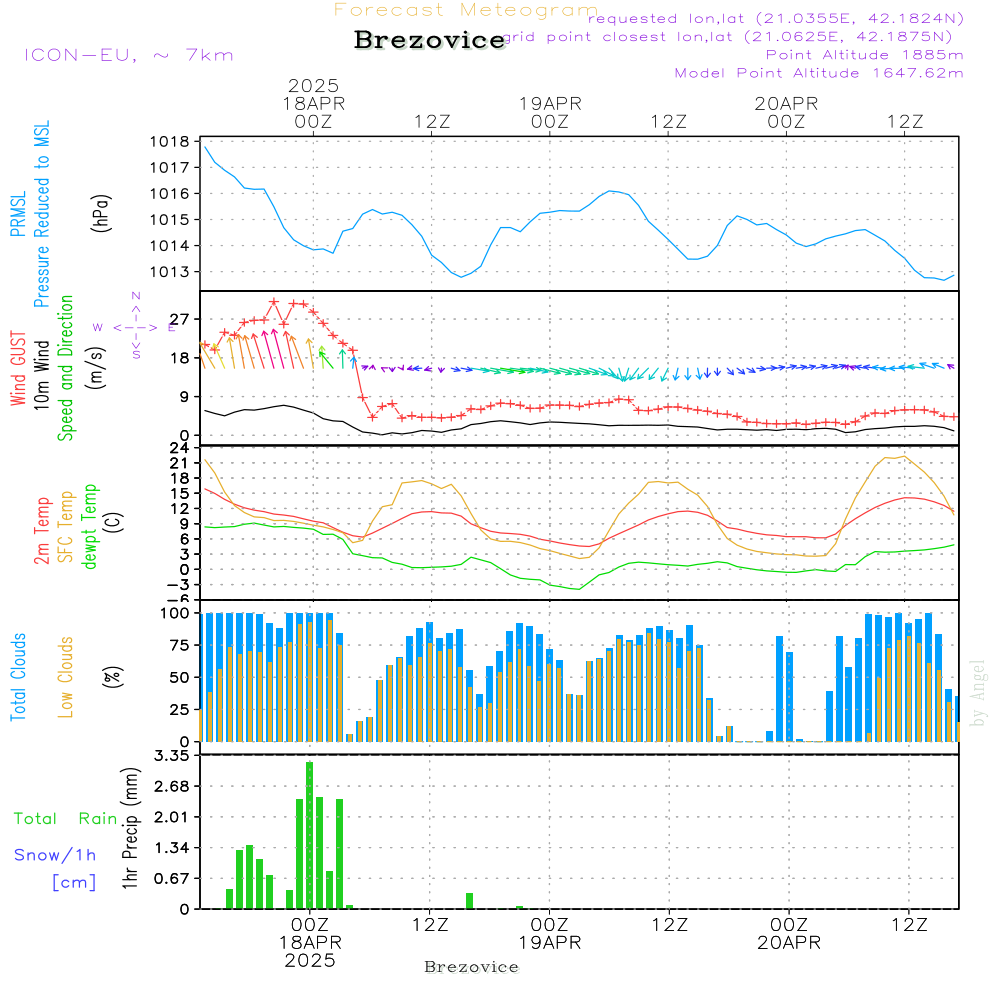Click the 24 temperature tick value
1000x1000 pixels.
(x=179, y=448)
